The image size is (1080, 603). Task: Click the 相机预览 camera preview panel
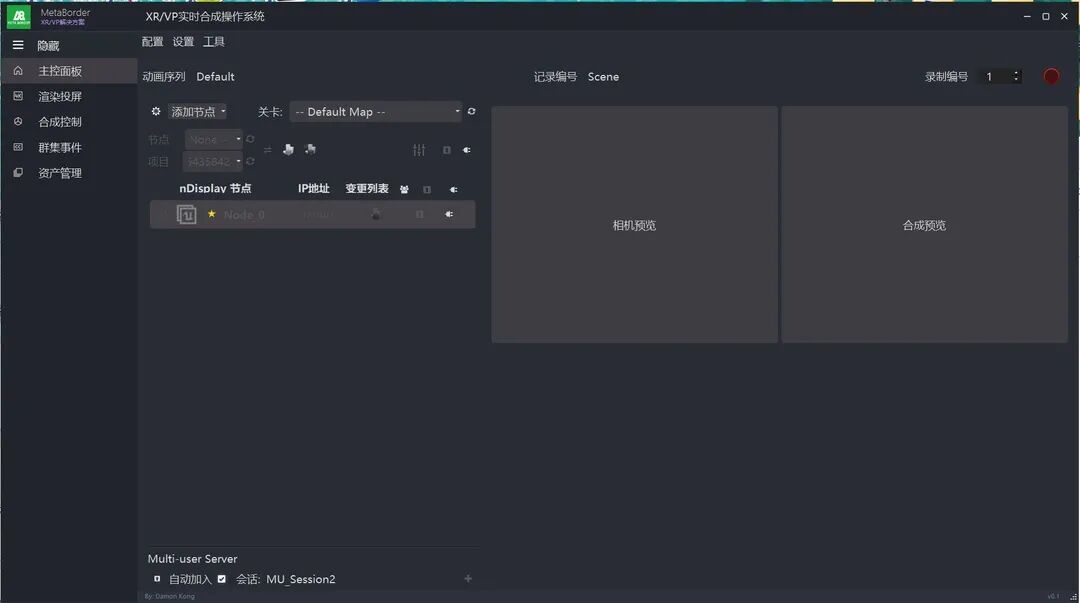(x=634, y=225)
